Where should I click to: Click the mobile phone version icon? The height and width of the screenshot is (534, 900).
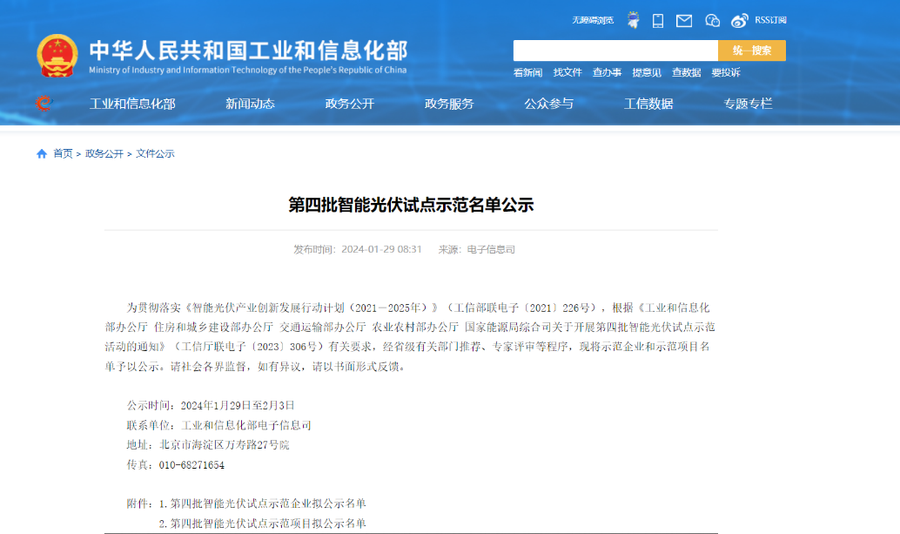pyautogui.click(x=658, y=20)
